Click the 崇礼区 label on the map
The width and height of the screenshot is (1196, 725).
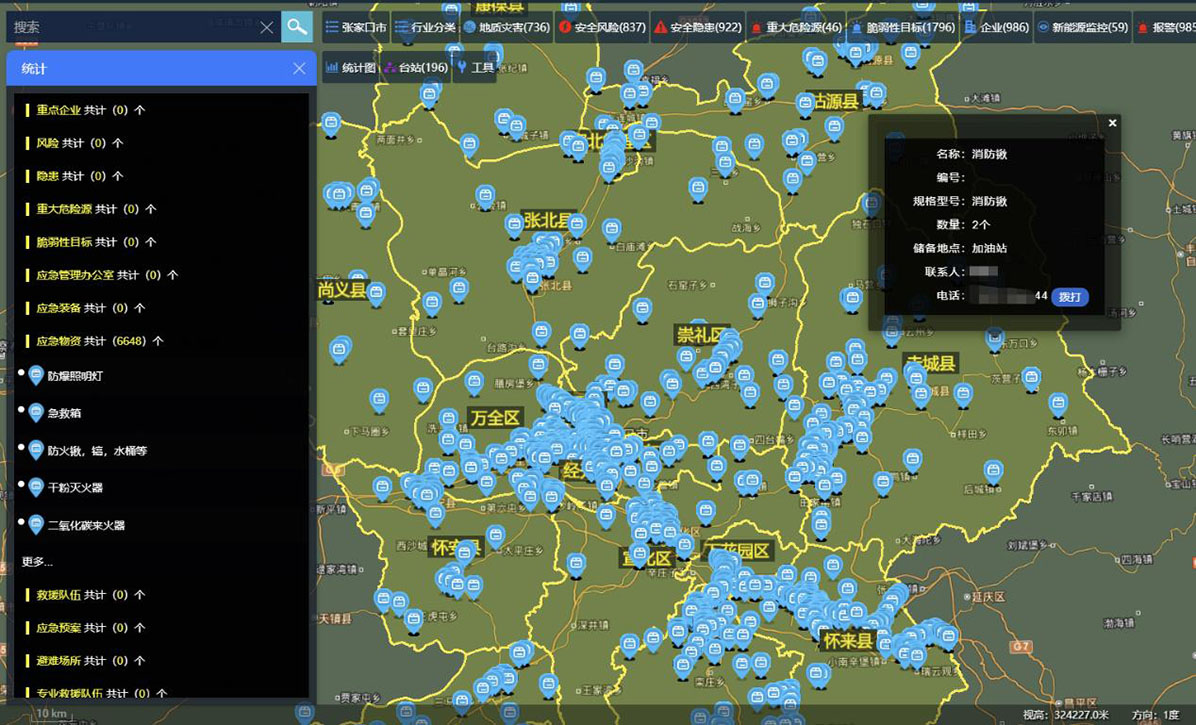pyautogui.click(x=700, y=335)
